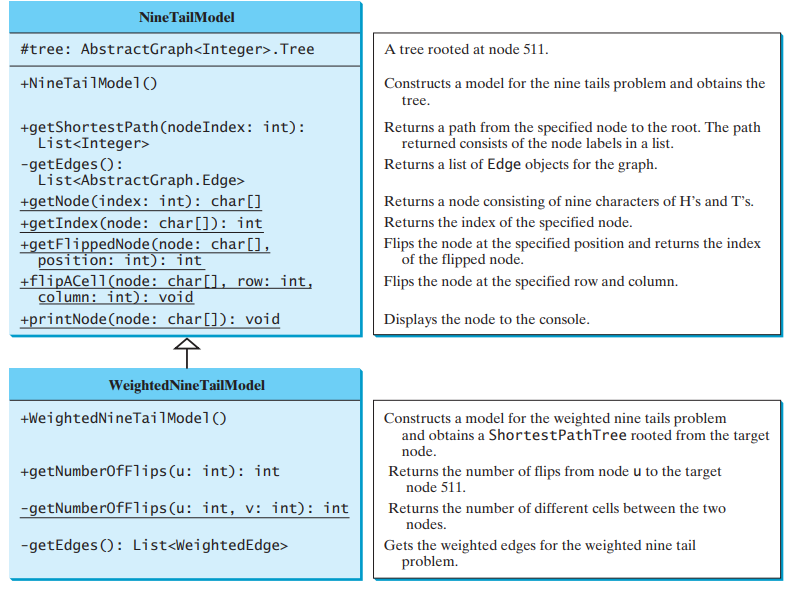
Task: Click 'Displays the node to the console.'
Action: coord(487,320)
